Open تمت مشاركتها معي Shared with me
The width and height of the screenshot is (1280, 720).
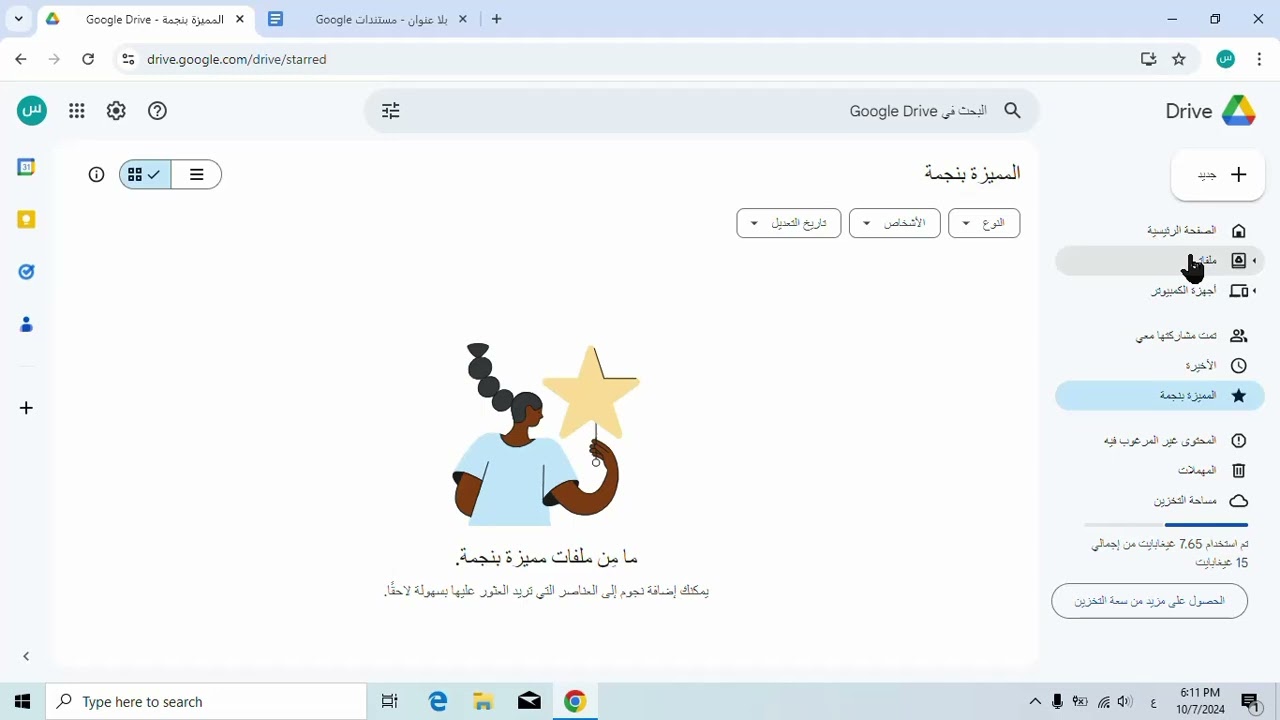[x=1160, y=336]
